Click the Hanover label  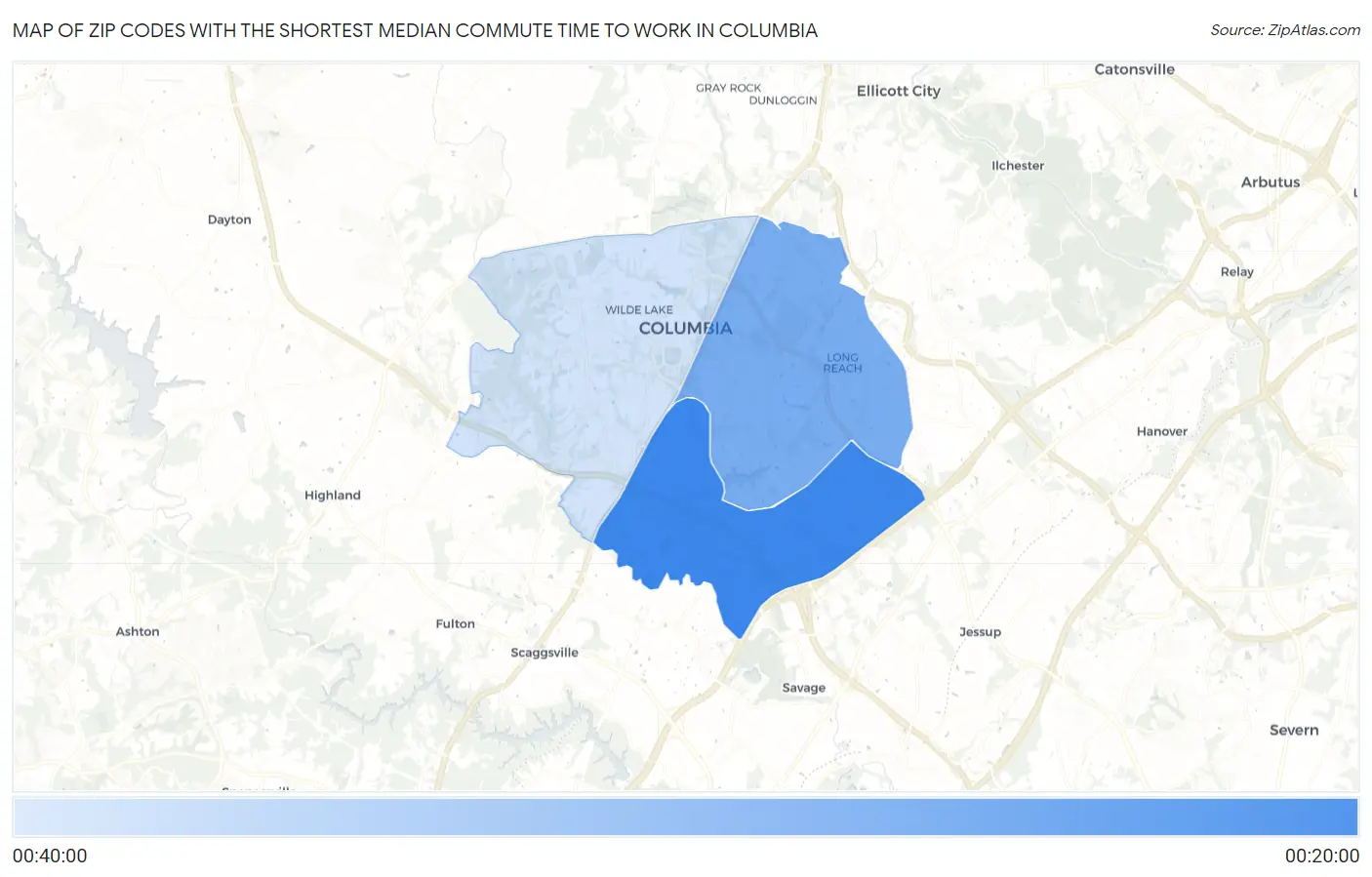point(1161,431)
